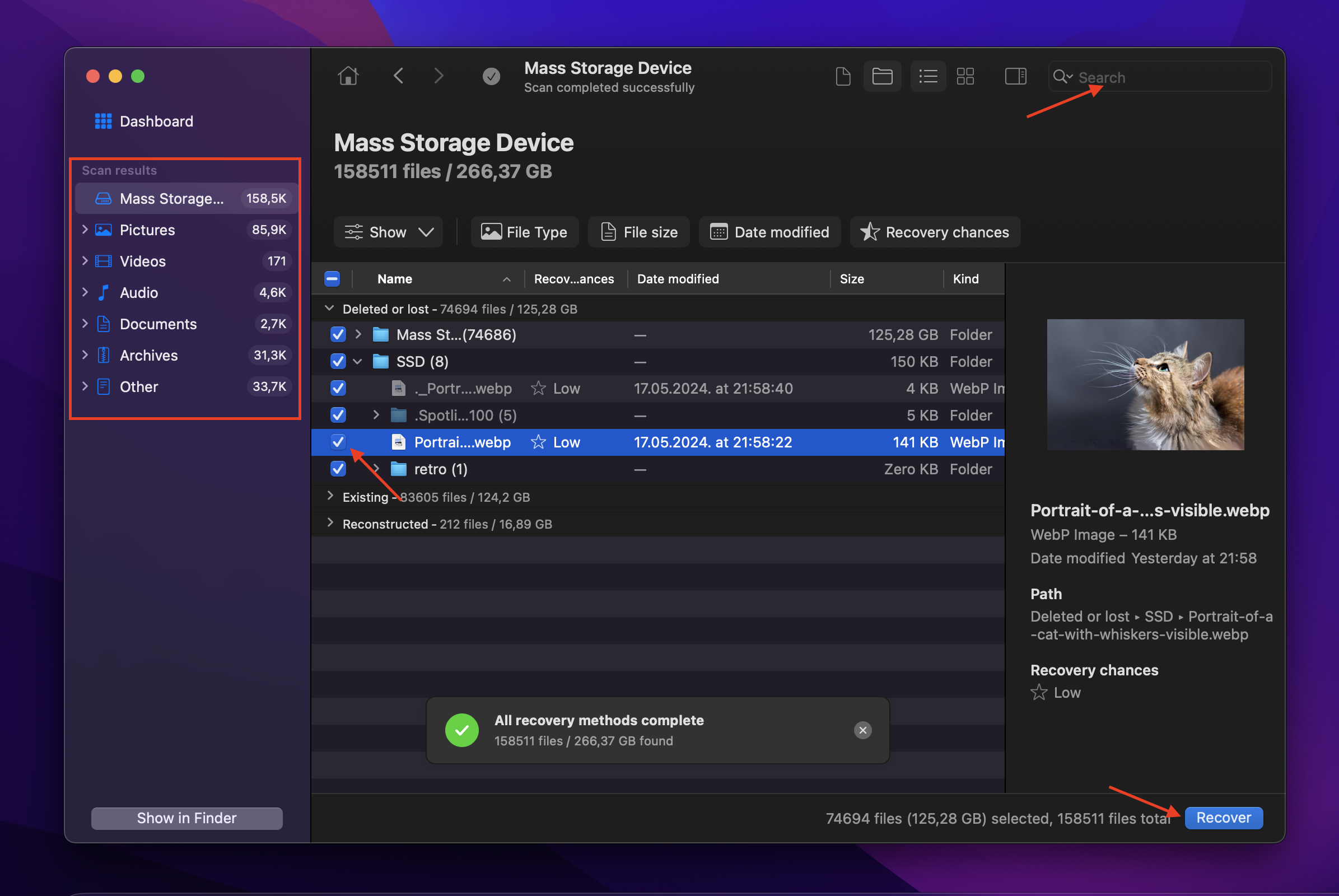Uncheck the Portrai....webp file checkbox
The height and width of the screenshot is (896, 1339).
click(x=338, y=442)
